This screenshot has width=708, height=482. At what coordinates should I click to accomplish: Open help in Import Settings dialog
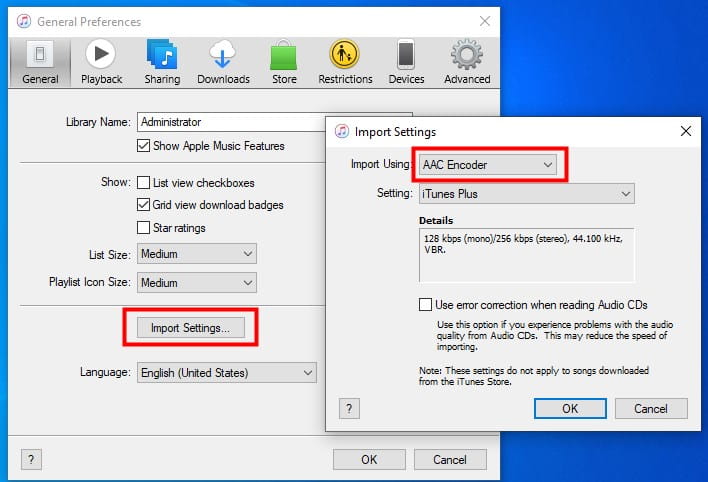pyautogui.click(x=349, y=409)
